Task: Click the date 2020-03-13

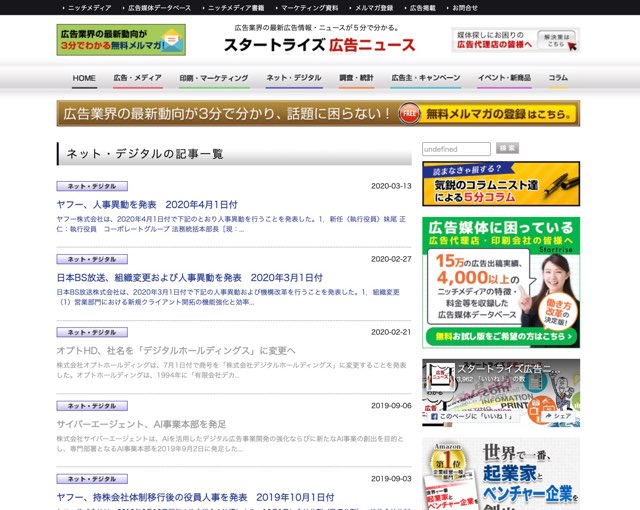Action: pyautogui.click(x=391, y=186)
